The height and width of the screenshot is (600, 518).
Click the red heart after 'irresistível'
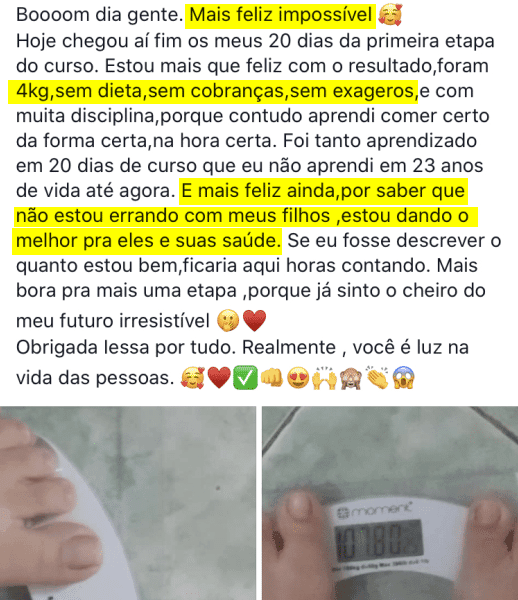[x=254, y=320]
